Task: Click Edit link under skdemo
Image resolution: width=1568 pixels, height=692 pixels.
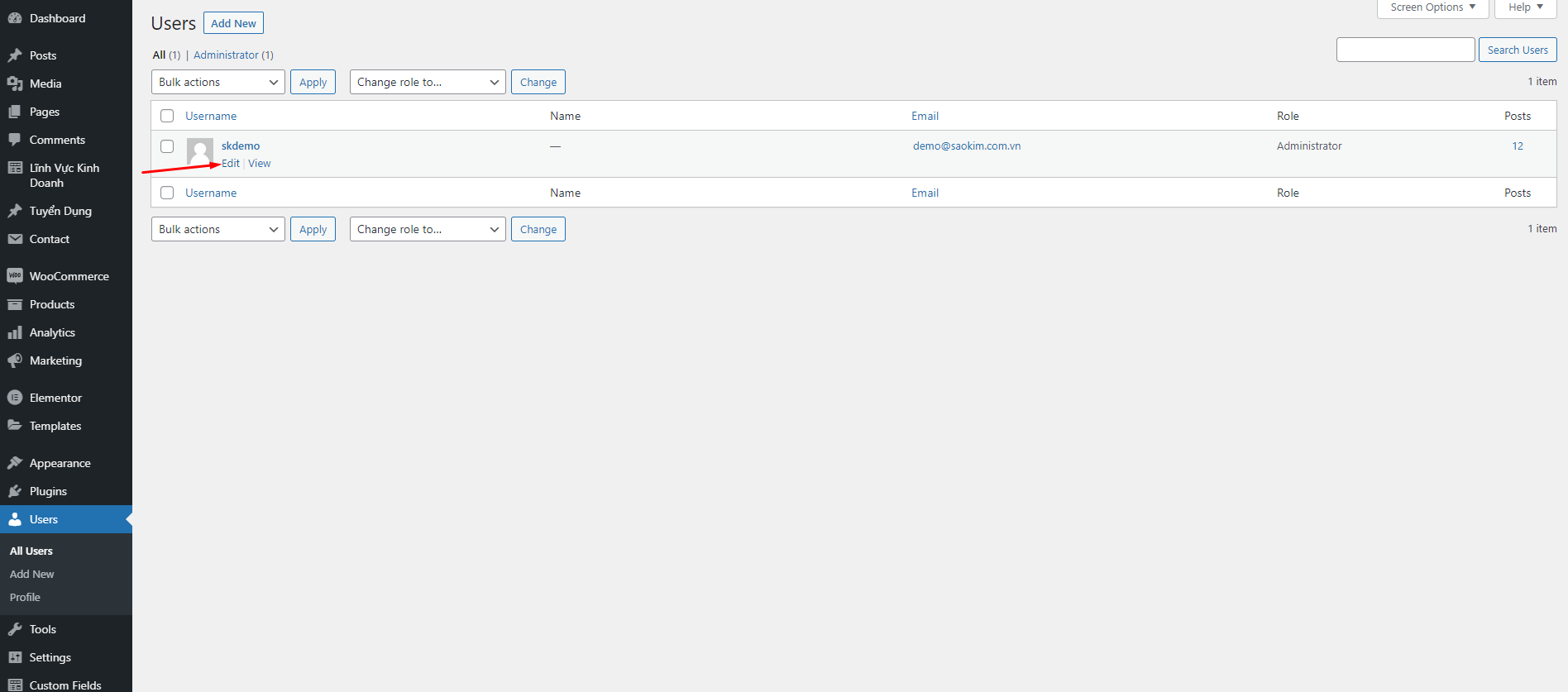Action: point(231,164)
